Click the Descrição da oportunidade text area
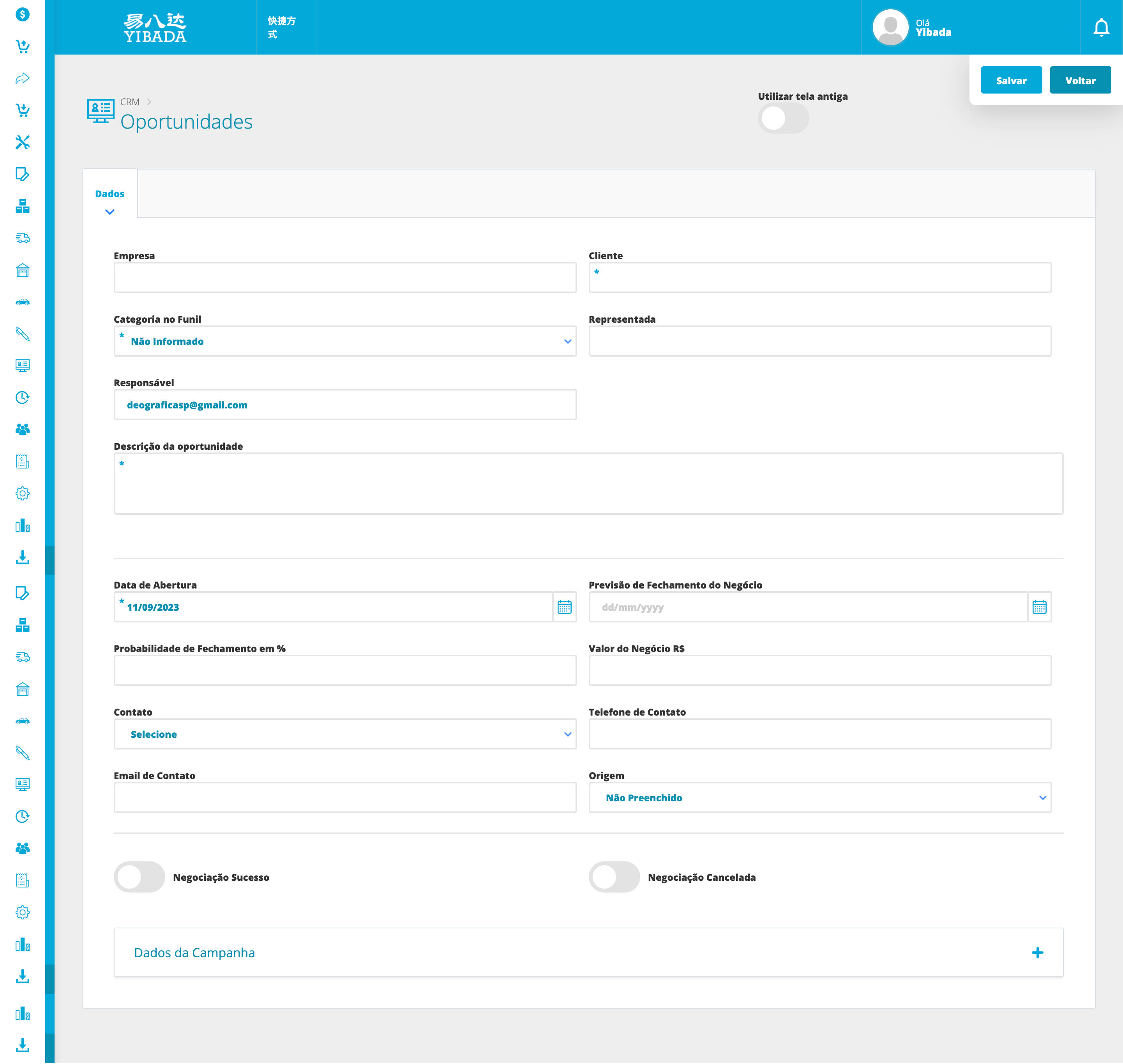The width and height of the screenshot is (1123, 1064). [588, 484]
